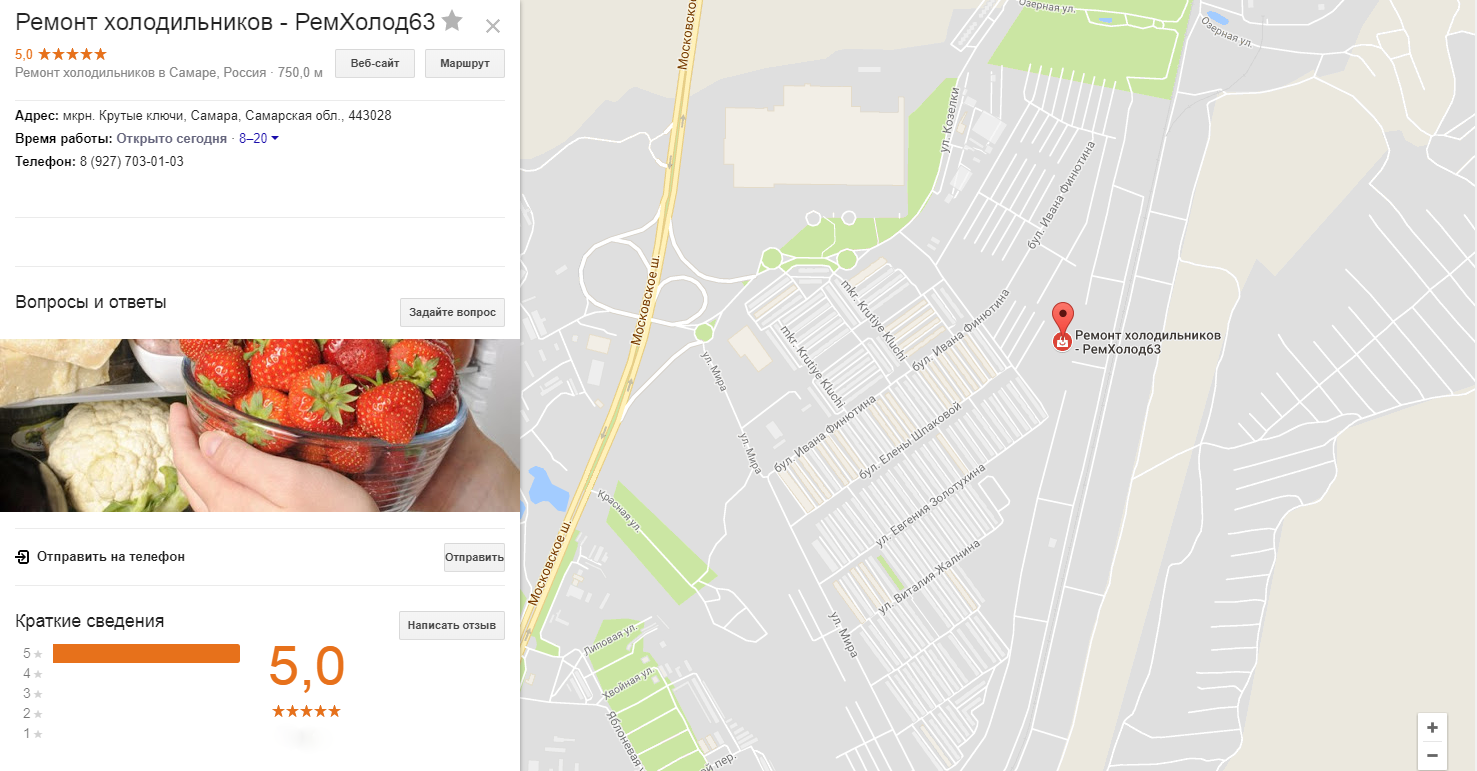Image resolution: width=1477 pixels, height=771 pixels.
Task: Click Написать отзыв button
Action: point(452,625)
